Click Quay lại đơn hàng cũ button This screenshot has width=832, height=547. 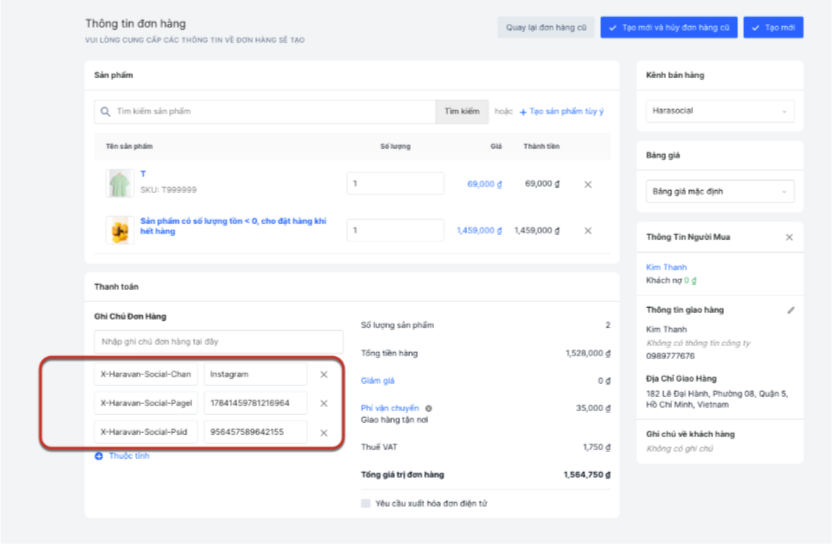[546, 28]
